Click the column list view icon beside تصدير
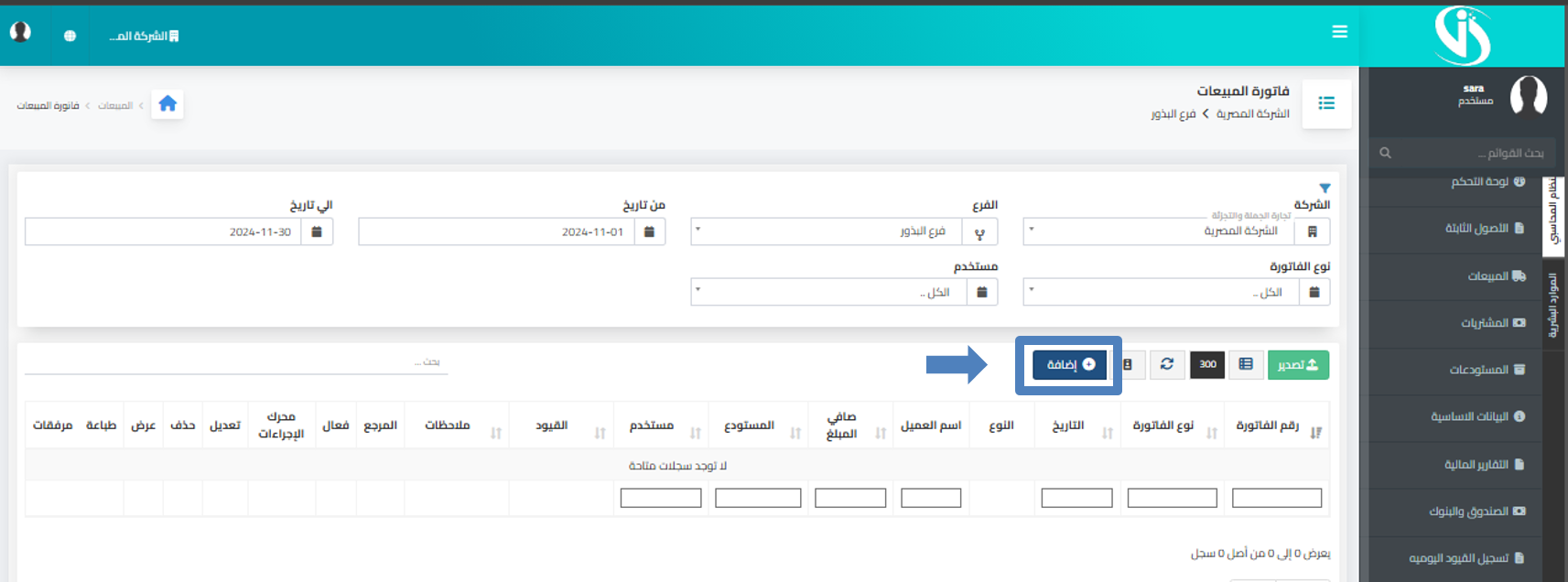 1246,364
